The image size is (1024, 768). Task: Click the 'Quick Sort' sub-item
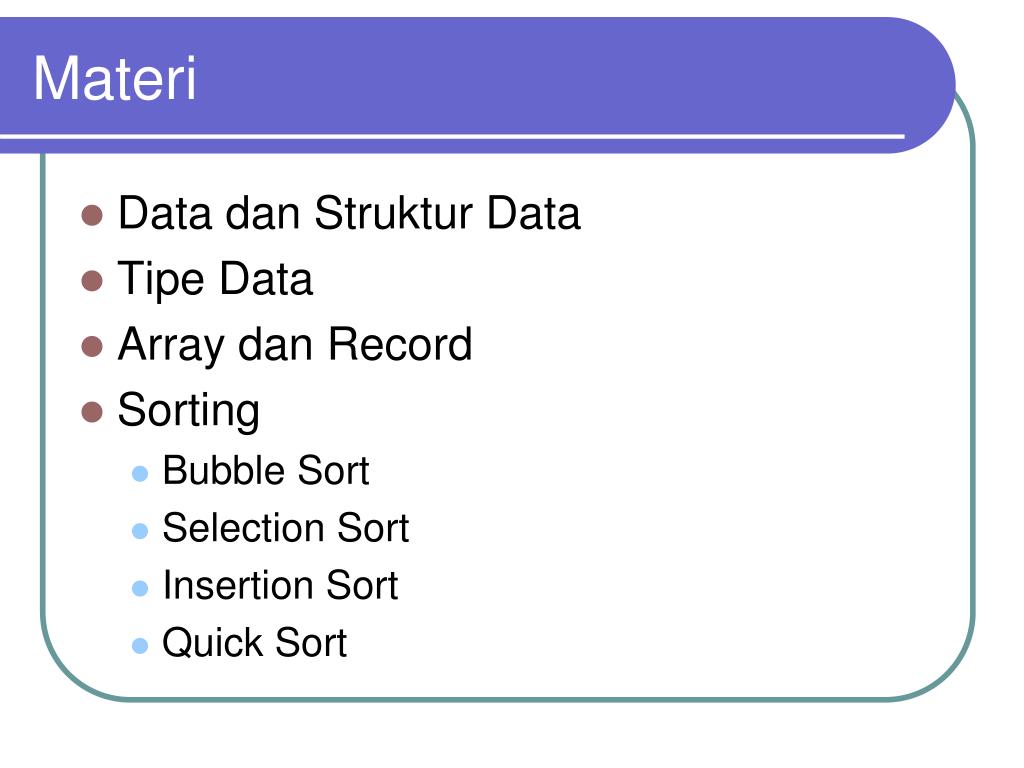(x=255, y=643)
